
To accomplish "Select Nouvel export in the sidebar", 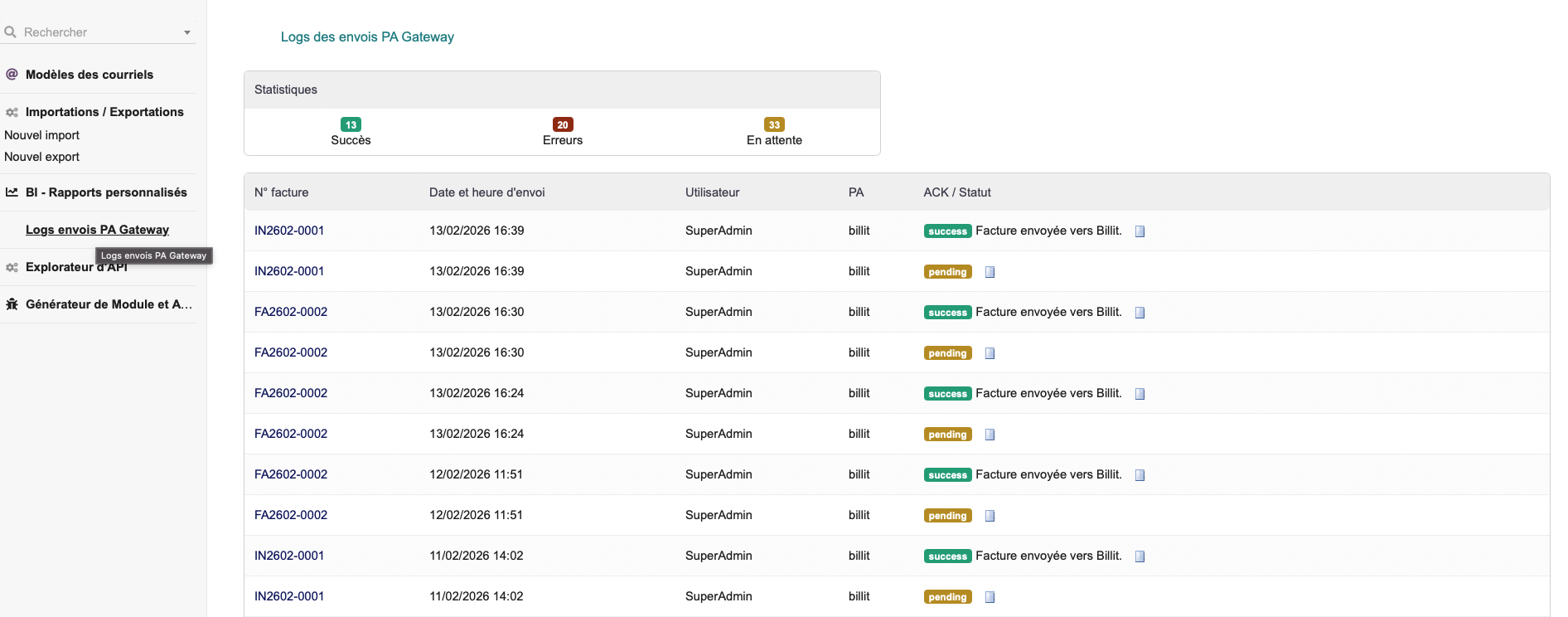I will point(42,157).
